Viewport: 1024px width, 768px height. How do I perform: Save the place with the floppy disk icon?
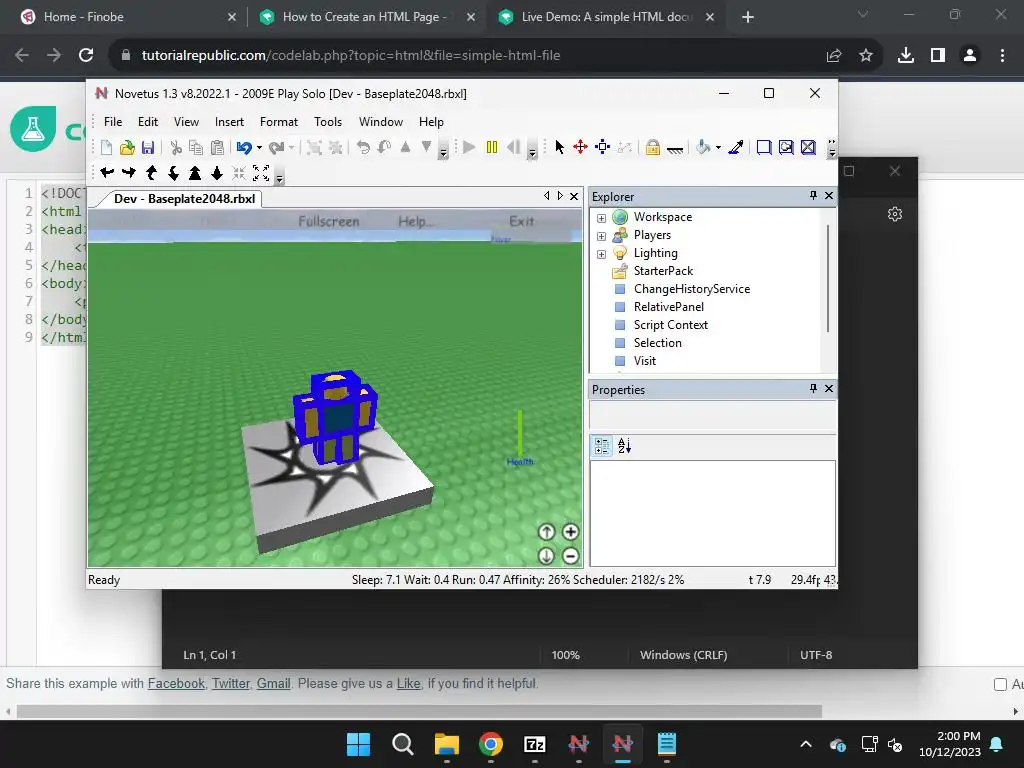click(x=148, y=148)
